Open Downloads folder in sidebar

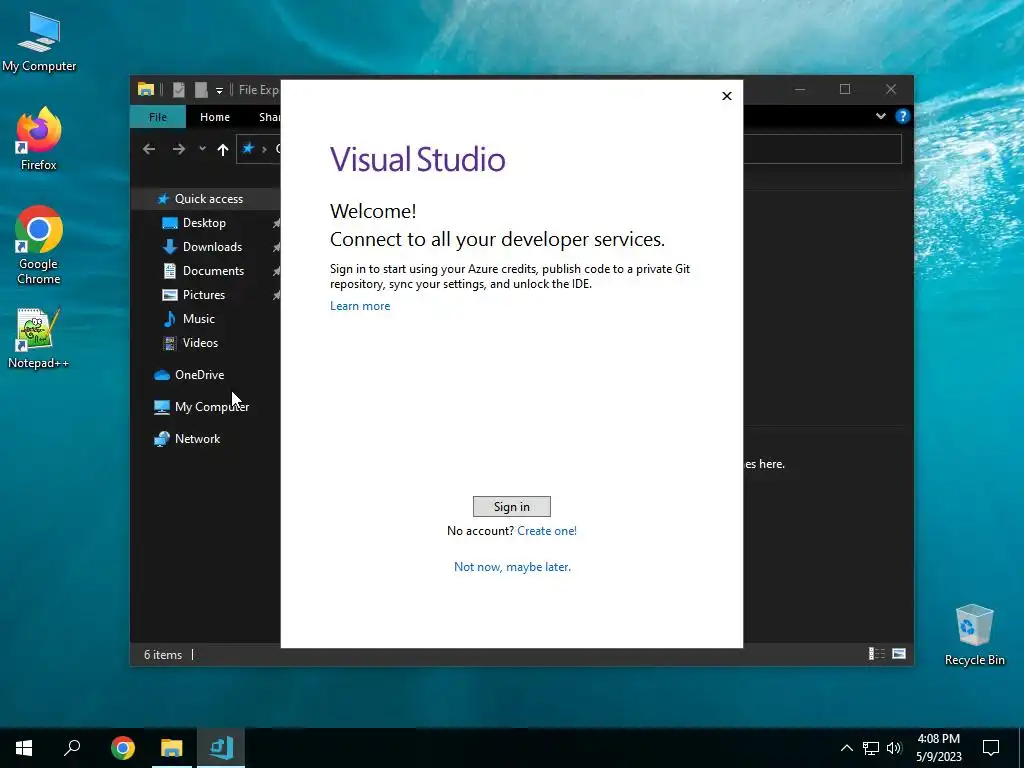212,247
